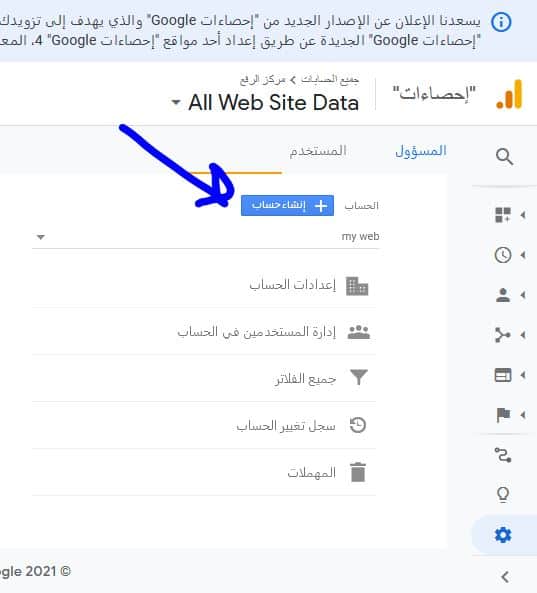
Task: Click people icon for إدارة المستخدمين
Action: [x=359, y=332]
